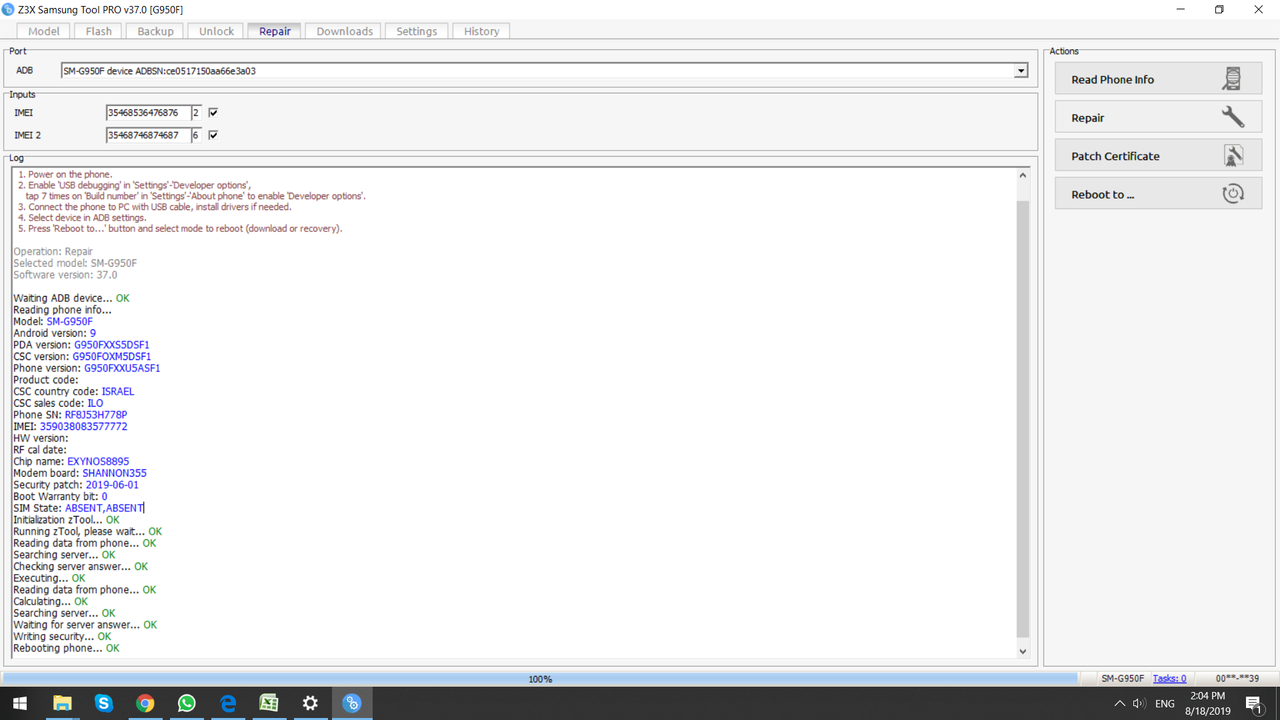
Task: Open the History tab
Action: coord(481,31)
